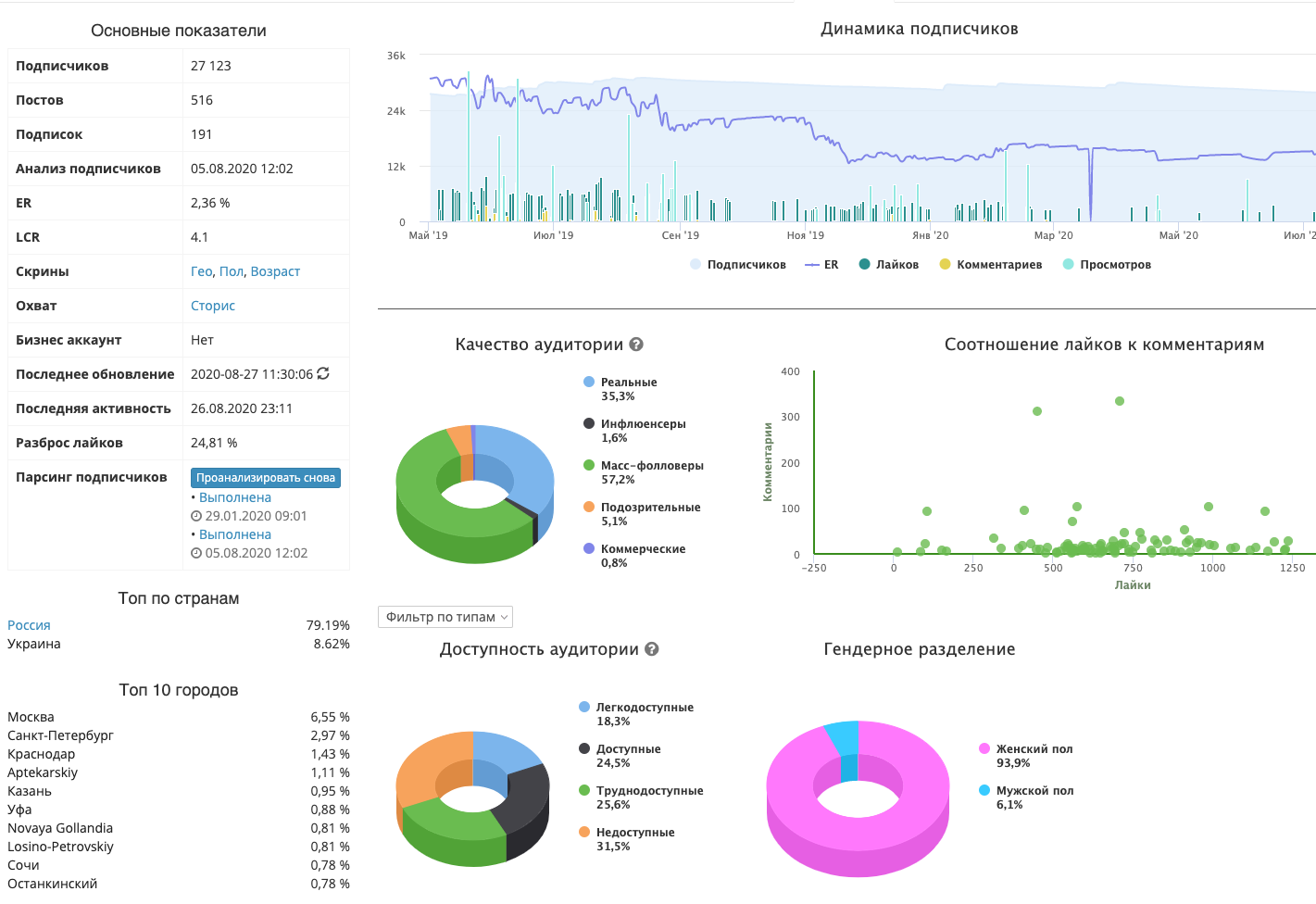Toggle Просмотров series in chart legend
The width and height of the screenshot is (1316, 904).
pyautogui.click(x=1107, y=265)
